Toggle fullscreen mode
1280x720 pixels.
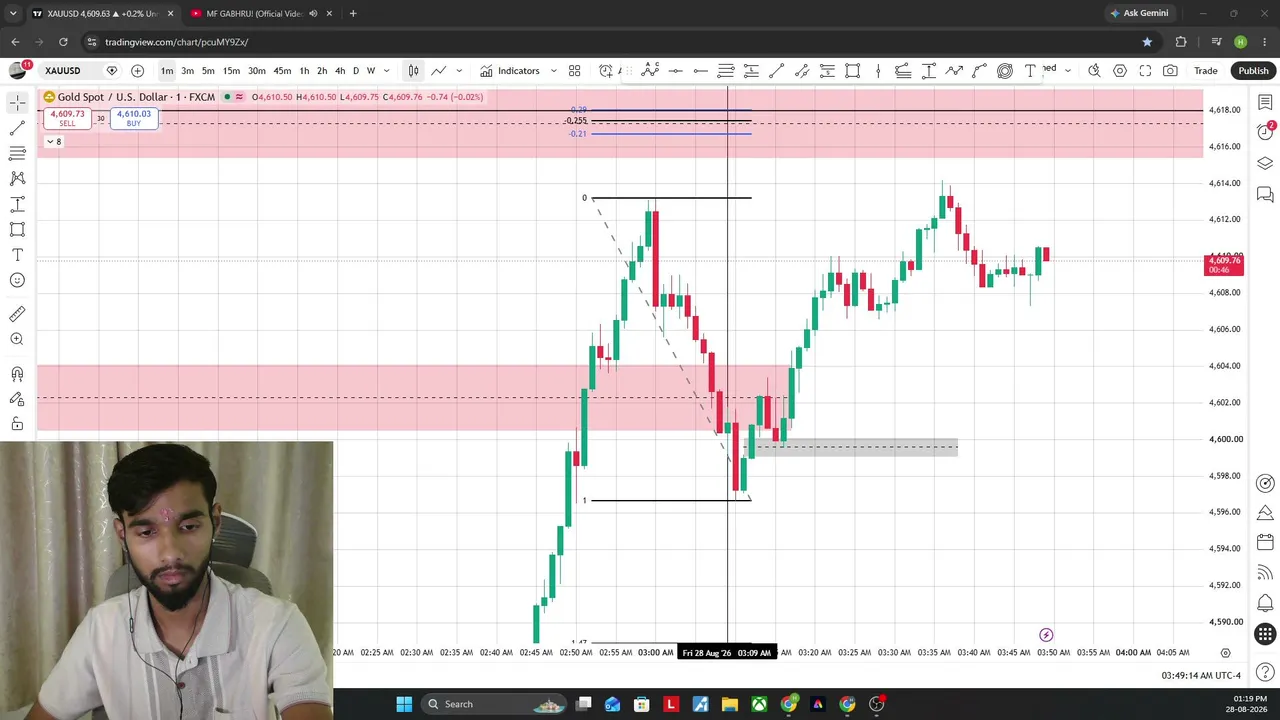[x=1145, y=71]
